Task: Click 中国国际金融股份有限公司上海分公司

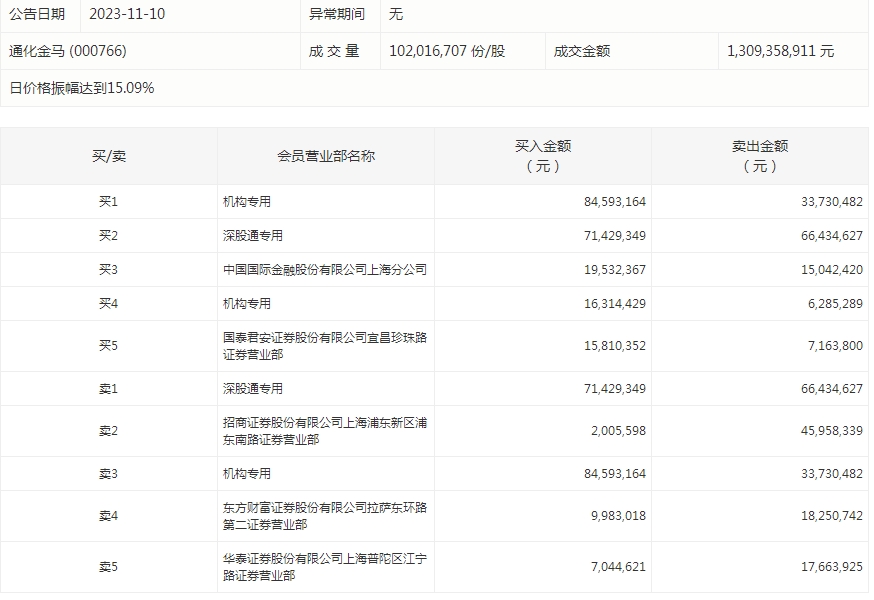Action: tap(325, 269)
